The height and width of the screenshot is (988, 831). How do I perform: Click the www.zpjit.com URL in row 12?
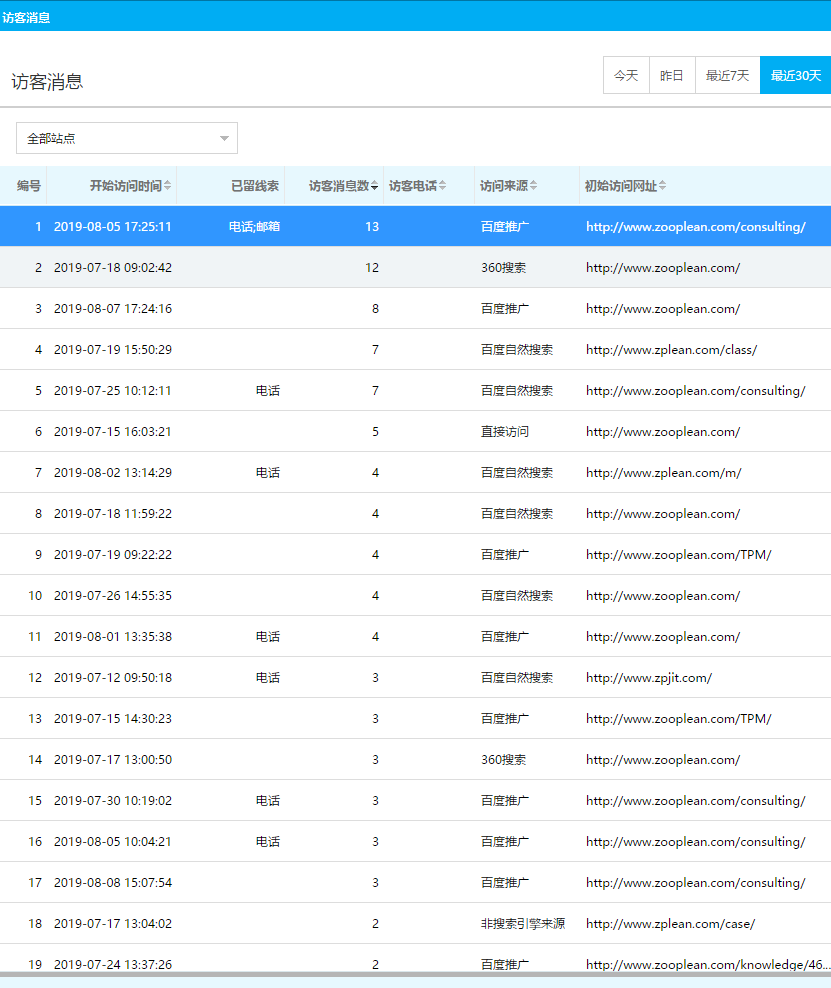(648, 678)
